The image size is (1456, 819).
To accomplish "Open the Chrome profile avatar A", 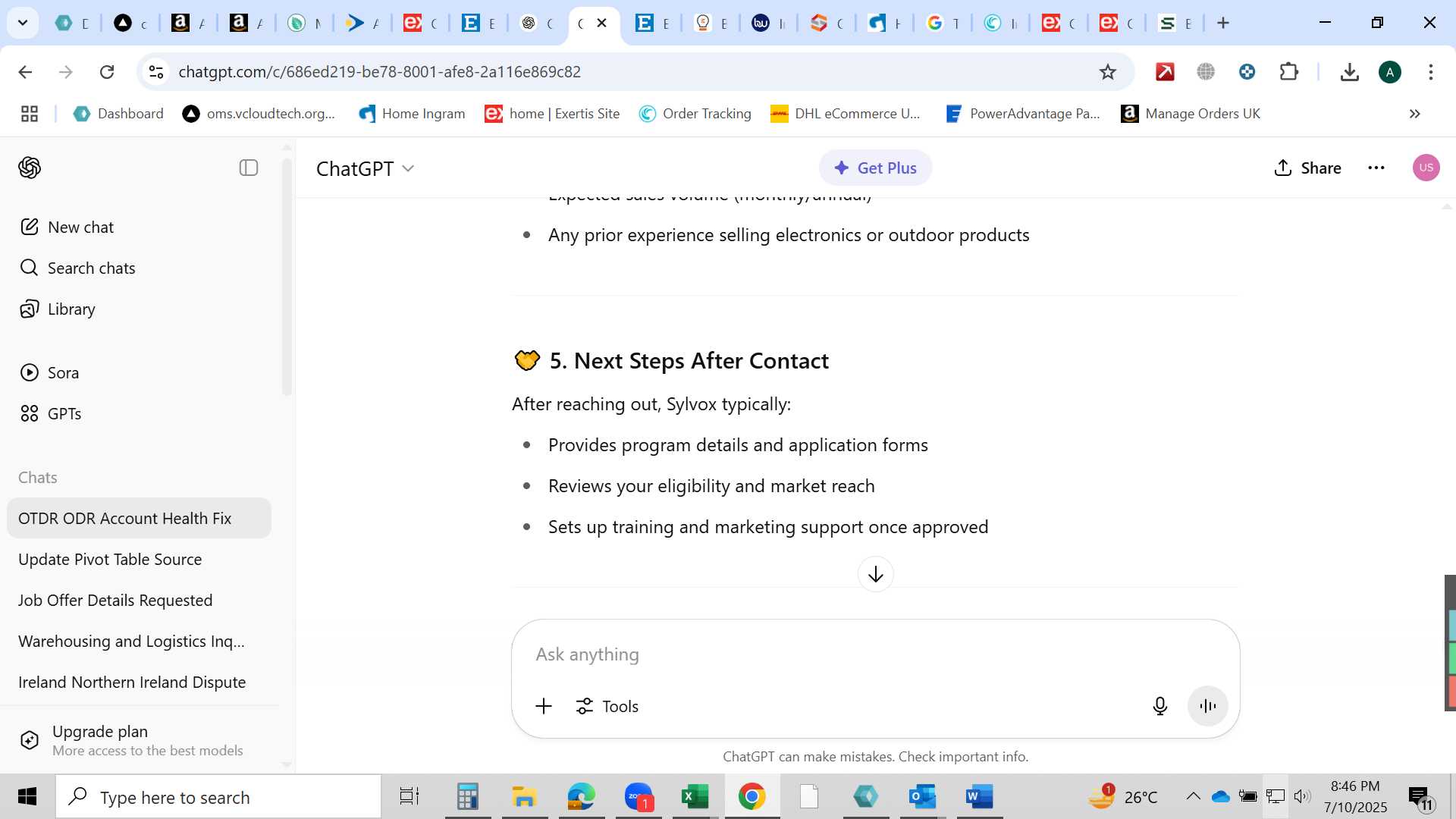I will [1390, 71].
